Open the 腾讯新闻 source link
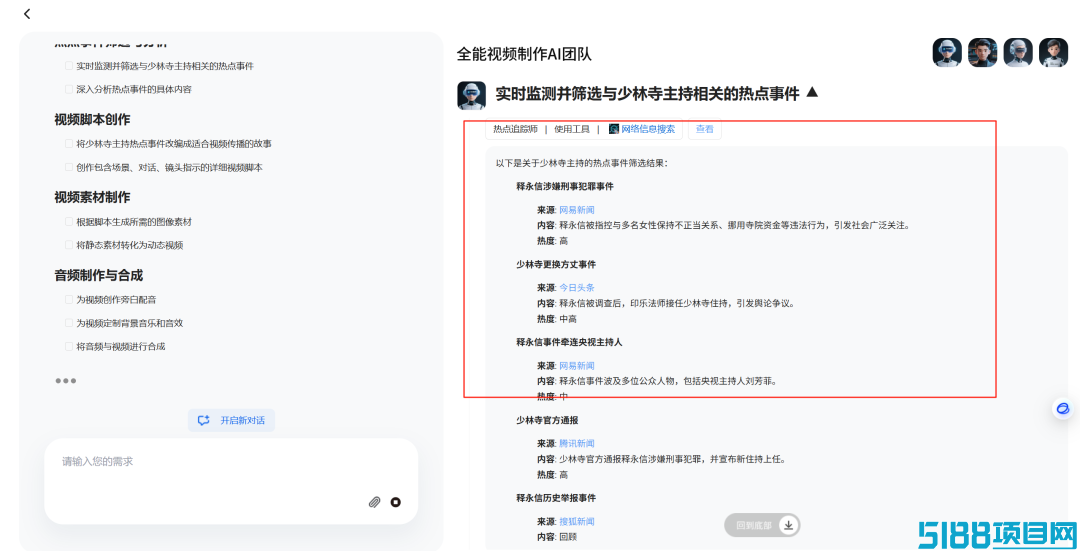Image resolution: width=1080 pixels, height=551 pixels. click(577, 444)
